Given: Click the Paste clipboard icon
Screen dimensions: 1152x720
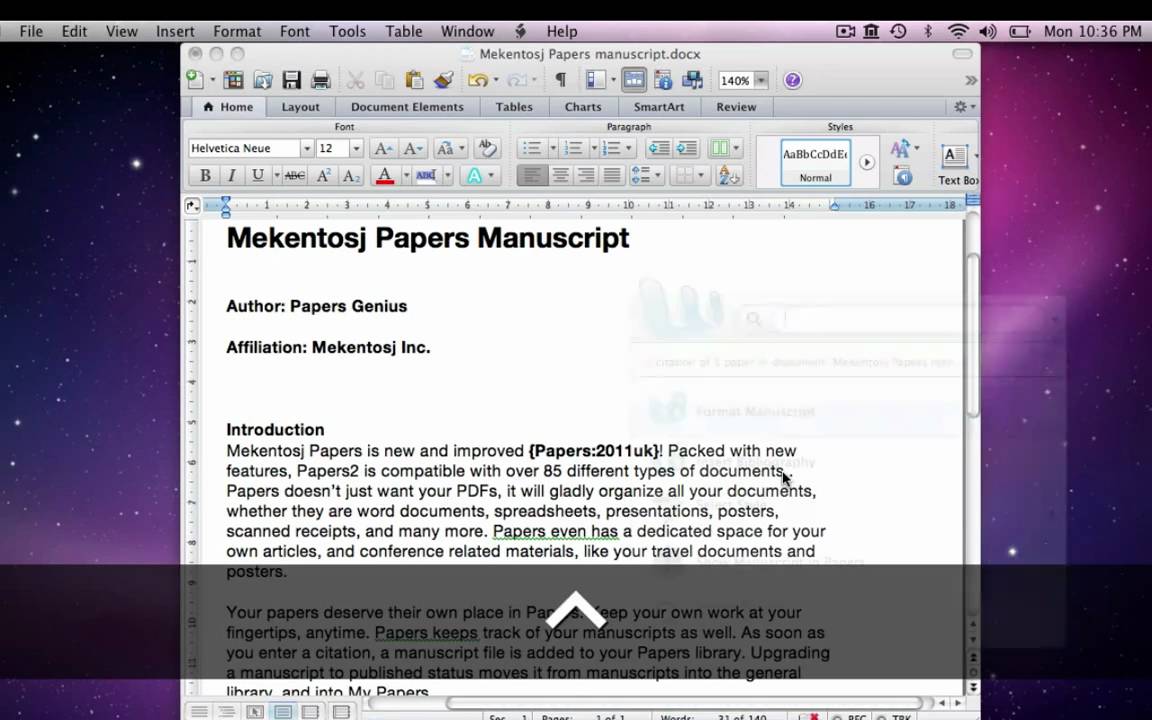Looking at the screenshot, I should coord(414,80).
